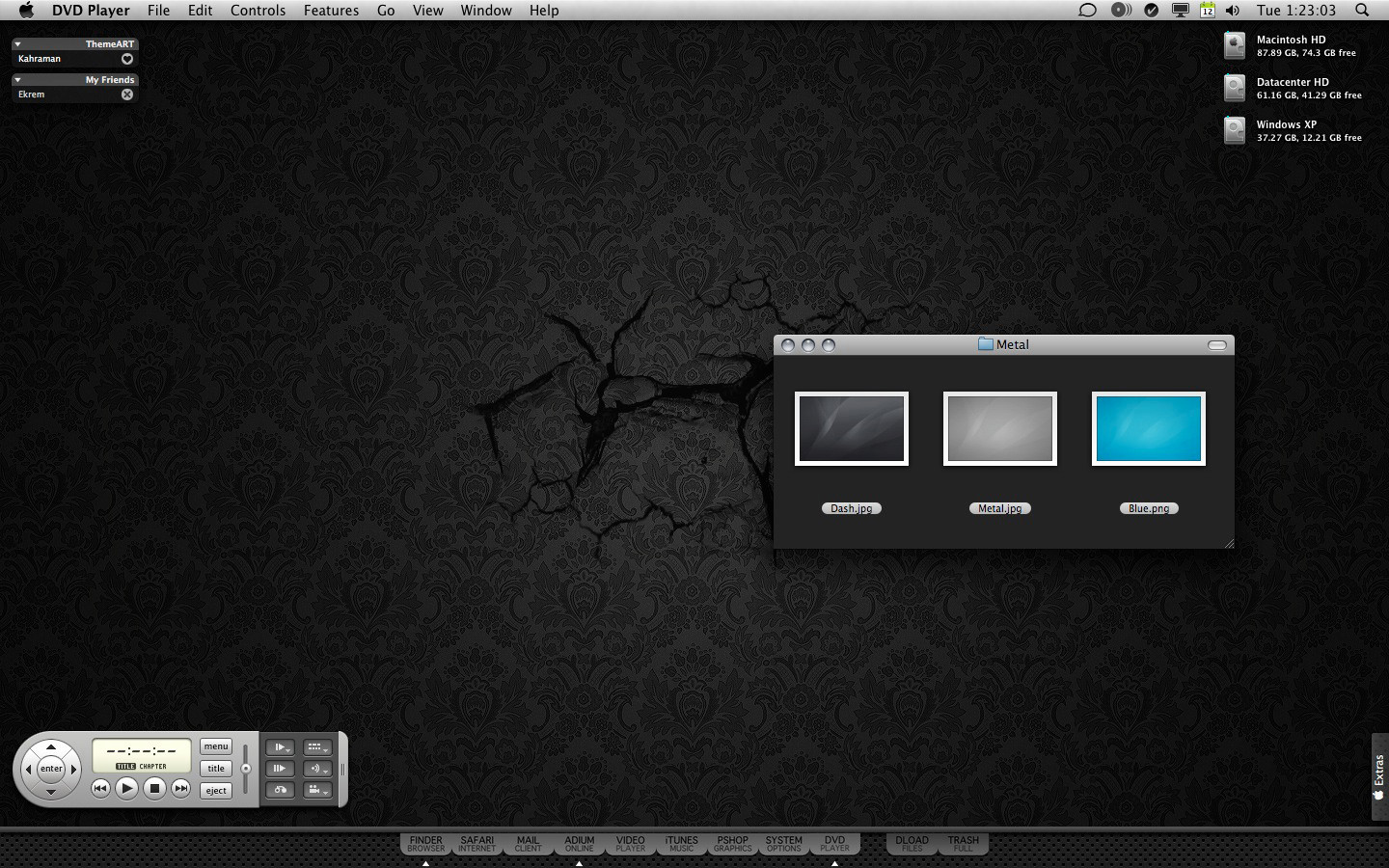Click the DVD controller title button

click(x=216, y=769)
